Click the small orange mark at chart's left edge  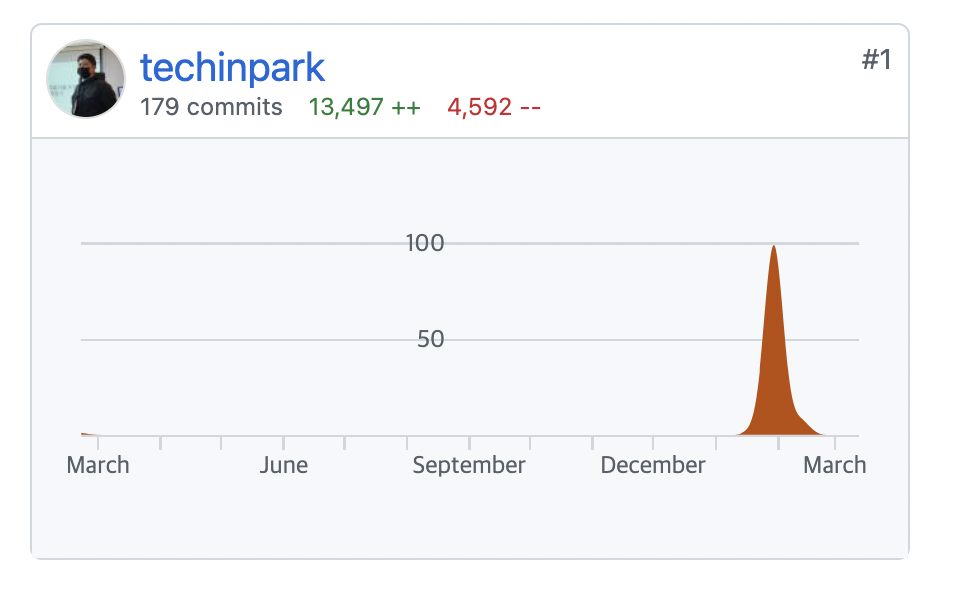pyautogui.click(x=86, y=434)
